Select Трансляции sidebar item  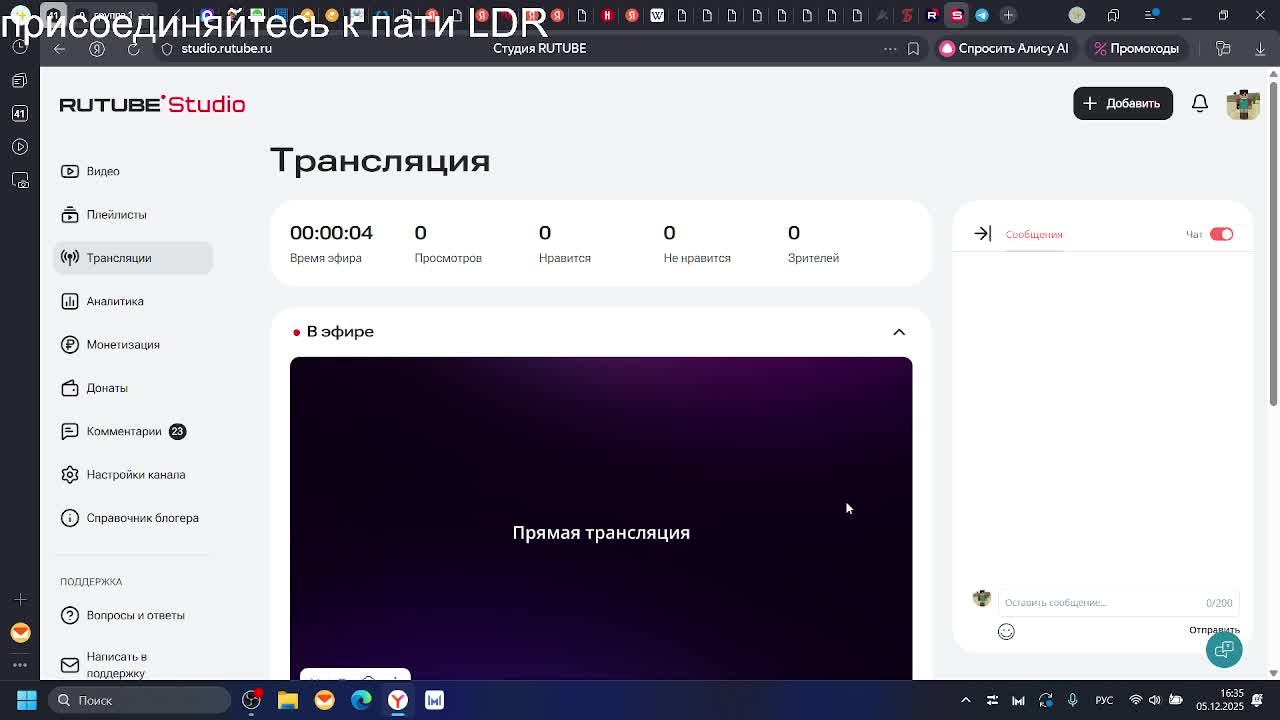point(132,258)
